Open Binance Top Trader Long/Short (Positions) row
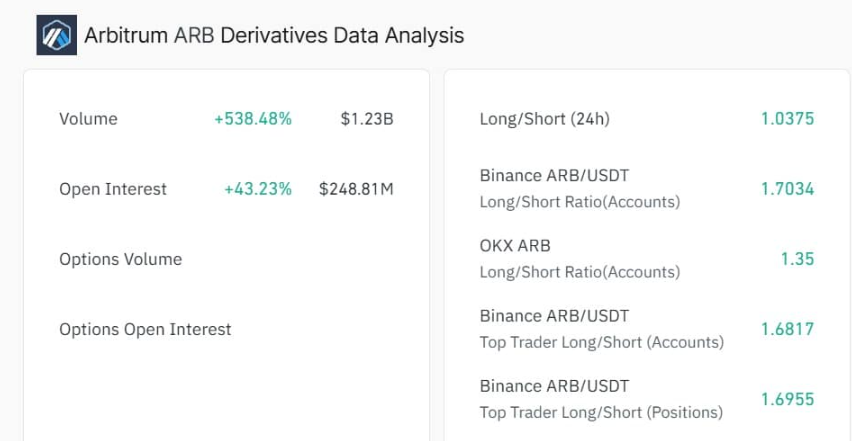Viewport: 852px width, 441px height. tap(647, 399)
